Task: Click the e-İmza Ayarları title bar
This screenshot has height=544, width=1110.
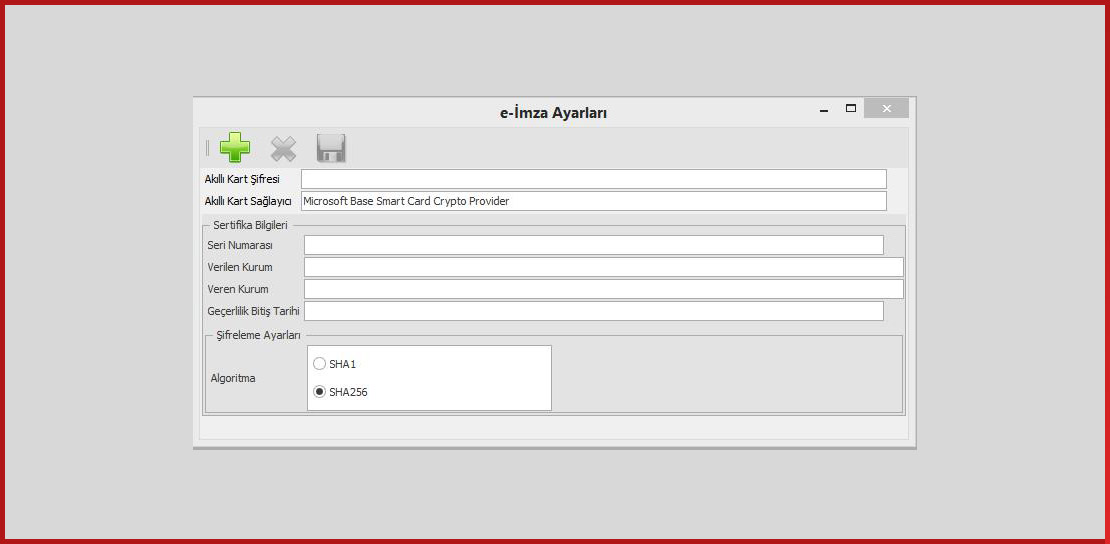Action: tap(553, 113)
